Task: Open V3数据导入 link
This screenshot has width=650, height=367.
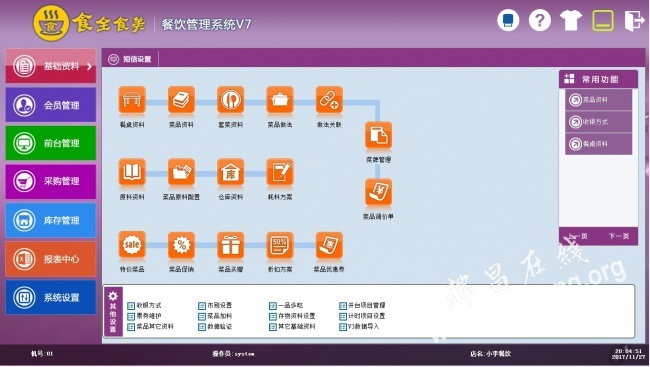Action: coord(359,327)
